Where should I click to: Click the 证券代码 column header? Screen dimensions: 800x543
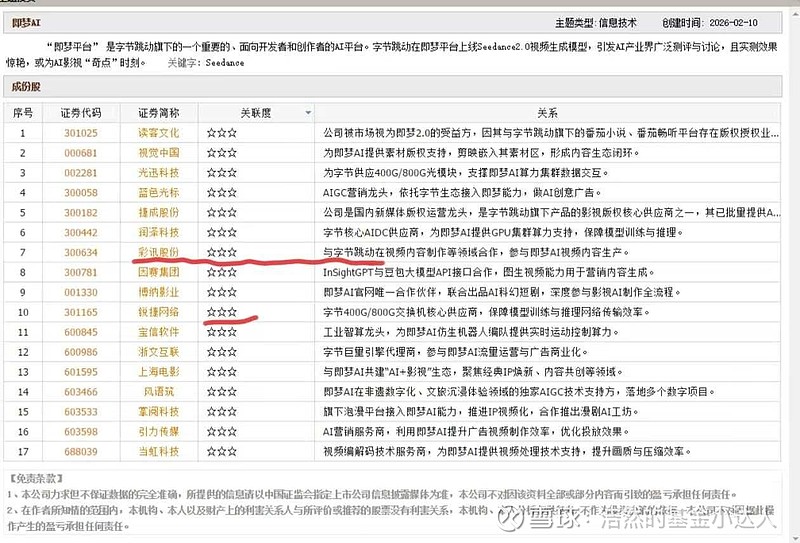81,113
